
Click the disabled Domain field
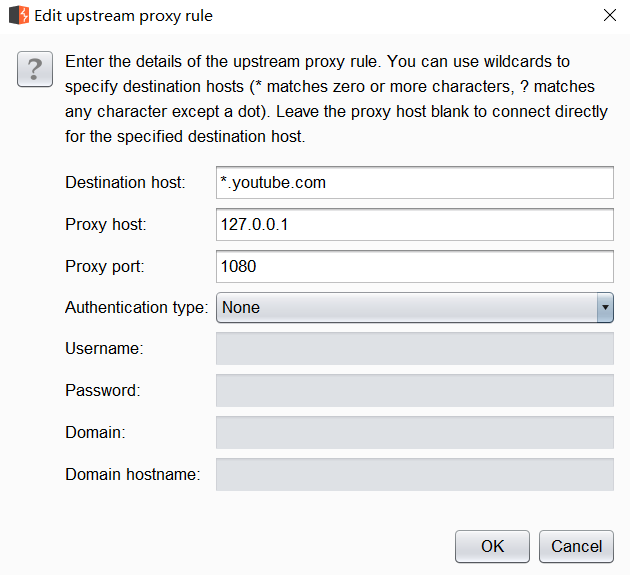pyautogui.click(x=414, y=433)
